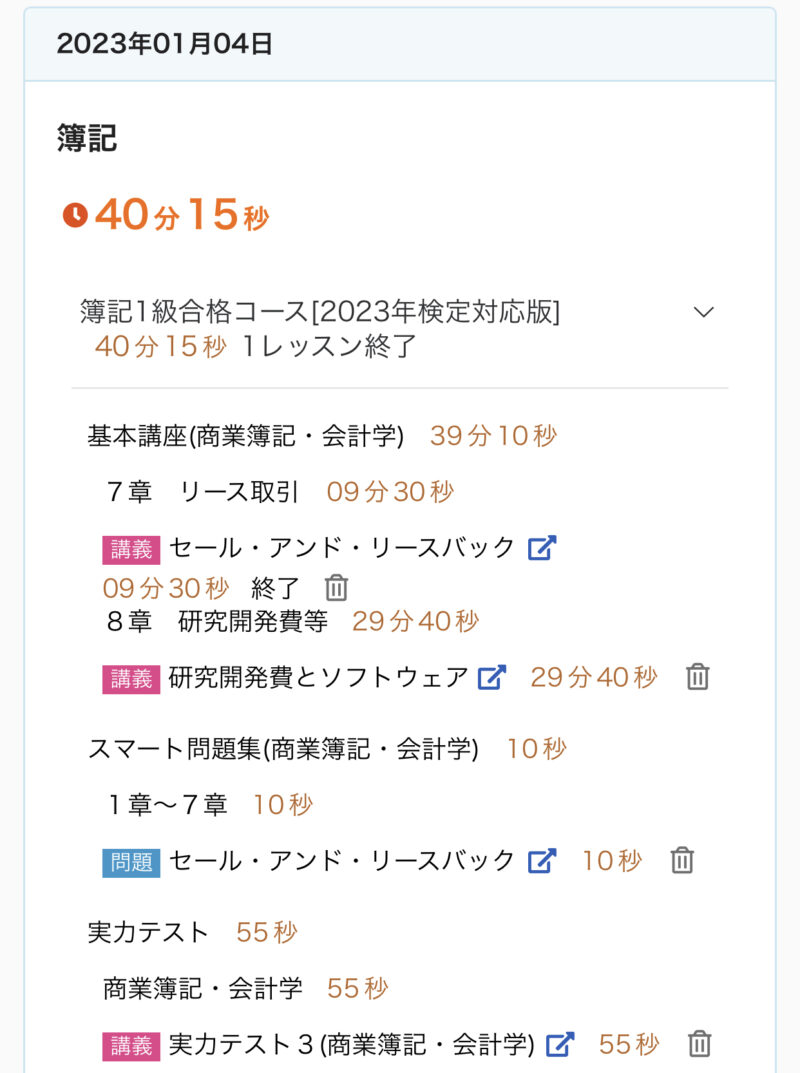Image resolution: width=800 pixels, height=1073 pixels.
Task: Select the スマート問題集(商業簿記・会計学) section
Action: (283, 748)
